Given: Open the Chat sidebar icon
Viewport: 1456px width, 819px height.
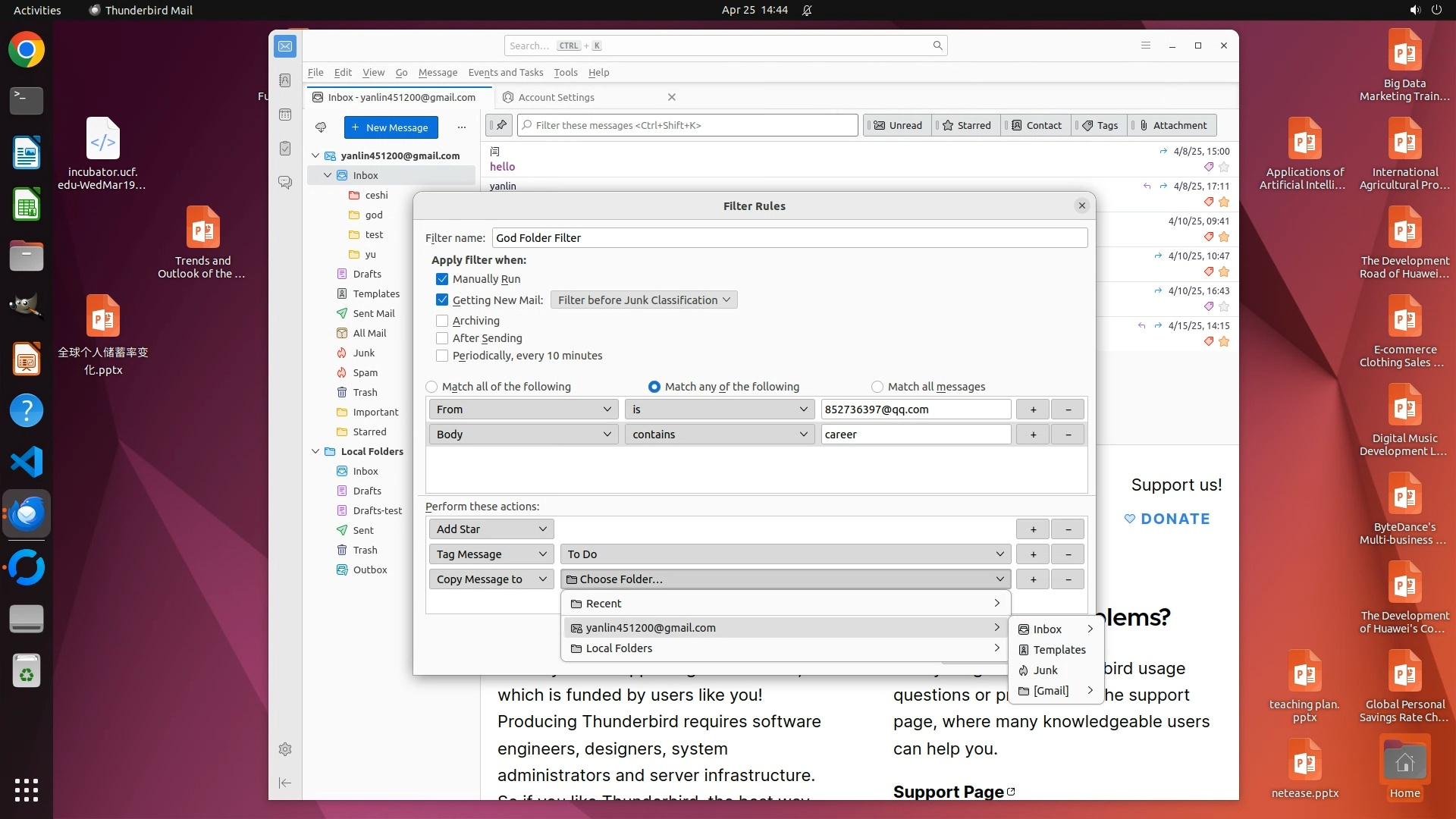Looking at the screenshot, I should (285, 183).
